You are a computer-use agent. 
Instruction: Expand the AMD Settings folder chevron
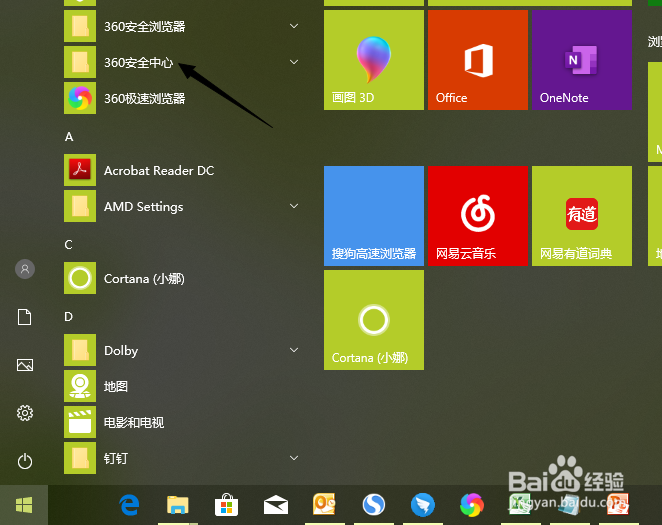pos(294,206)
